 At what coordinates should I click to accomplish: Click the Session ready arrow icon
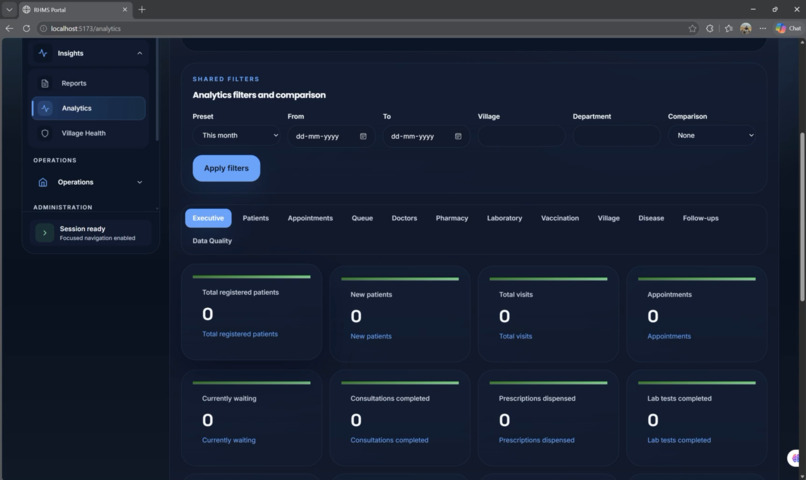pyautogui.click(x=45, y=233)
